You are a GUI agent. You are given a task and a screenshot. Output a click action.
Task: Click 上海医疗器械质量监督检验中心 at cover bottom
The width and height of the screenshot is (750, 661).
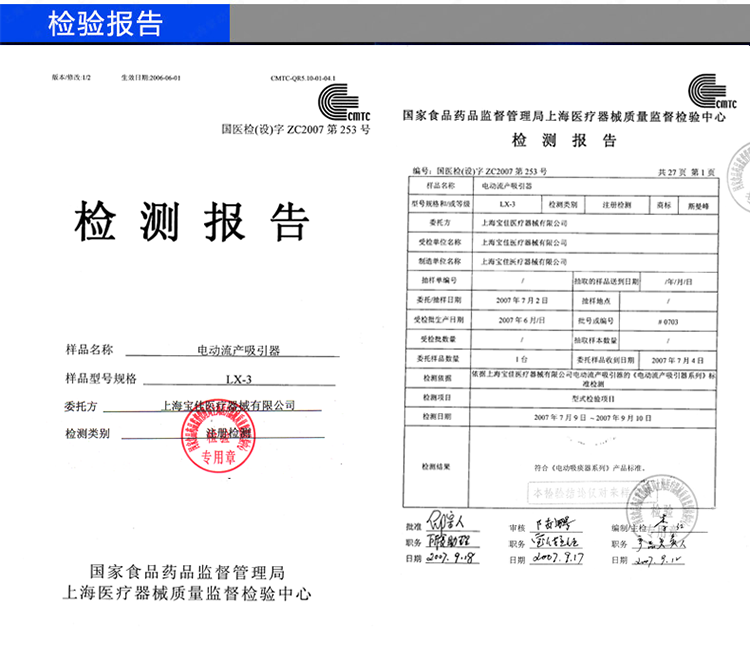[x=187, y=593]
